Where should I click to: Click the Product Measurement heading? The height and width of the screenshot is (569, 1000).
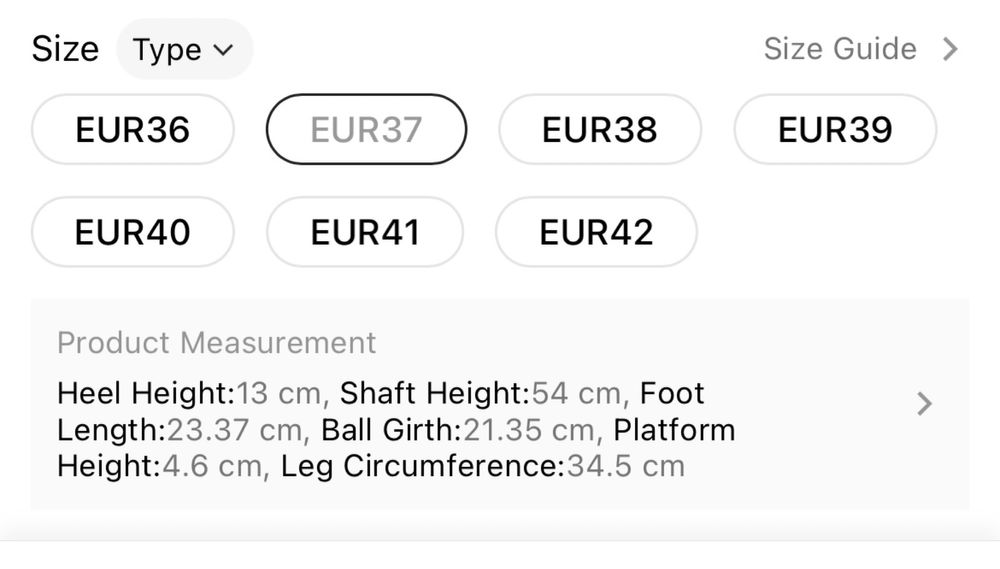point(216,343)
